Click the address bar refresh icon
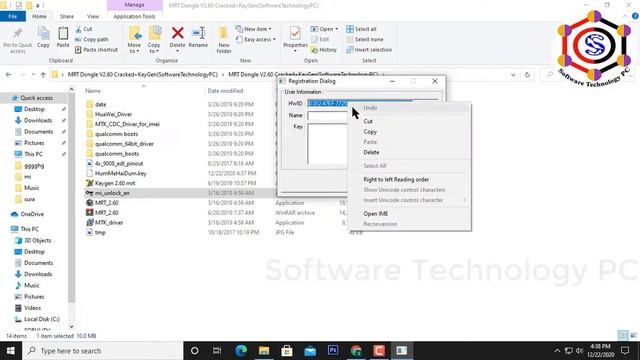640x360 pixels. 527,75
